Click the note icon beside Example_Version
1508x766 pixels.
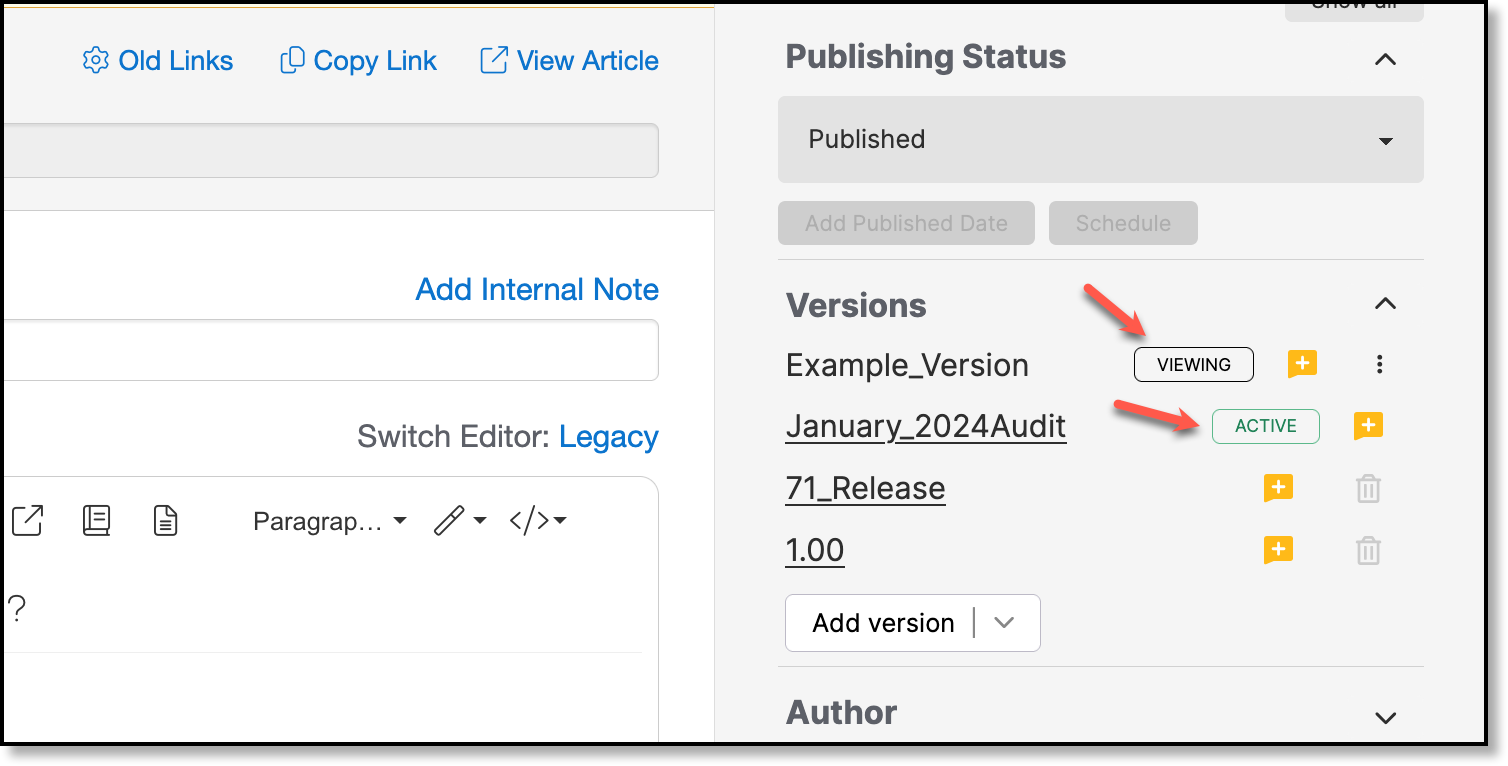coord(1302,364)
